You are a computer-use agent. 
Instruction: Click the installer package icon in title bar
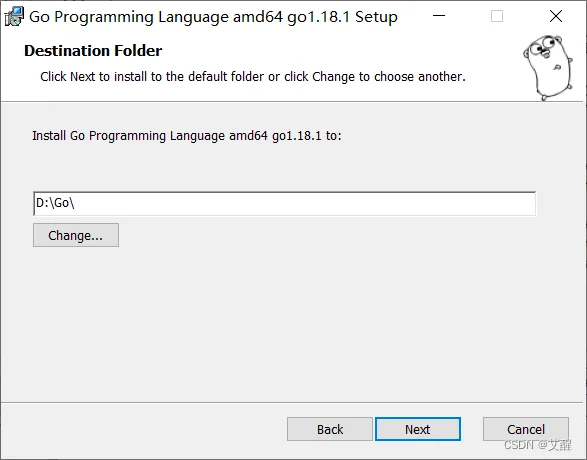click(14, 17)
